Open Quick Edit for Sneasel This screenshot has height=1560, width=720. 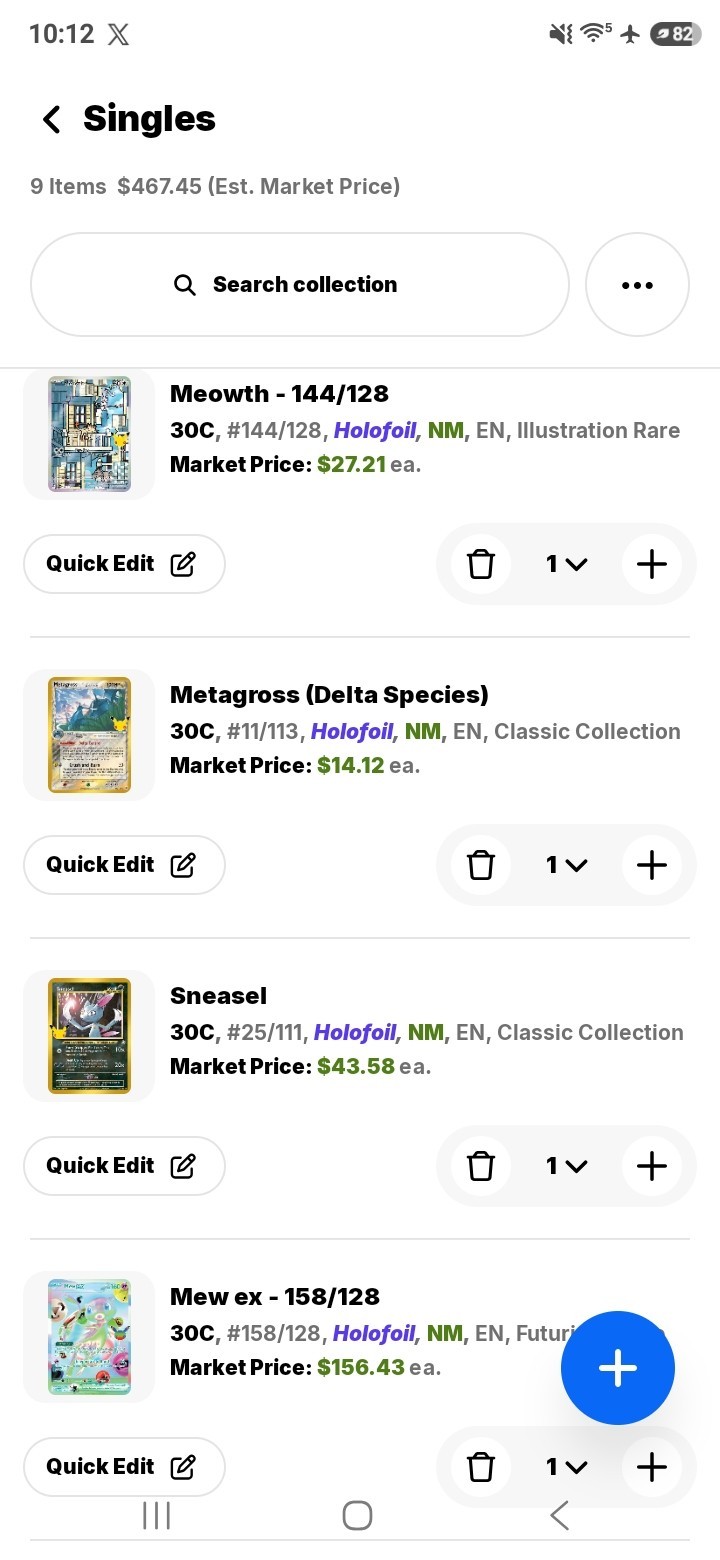click(x=124, y=1166)
